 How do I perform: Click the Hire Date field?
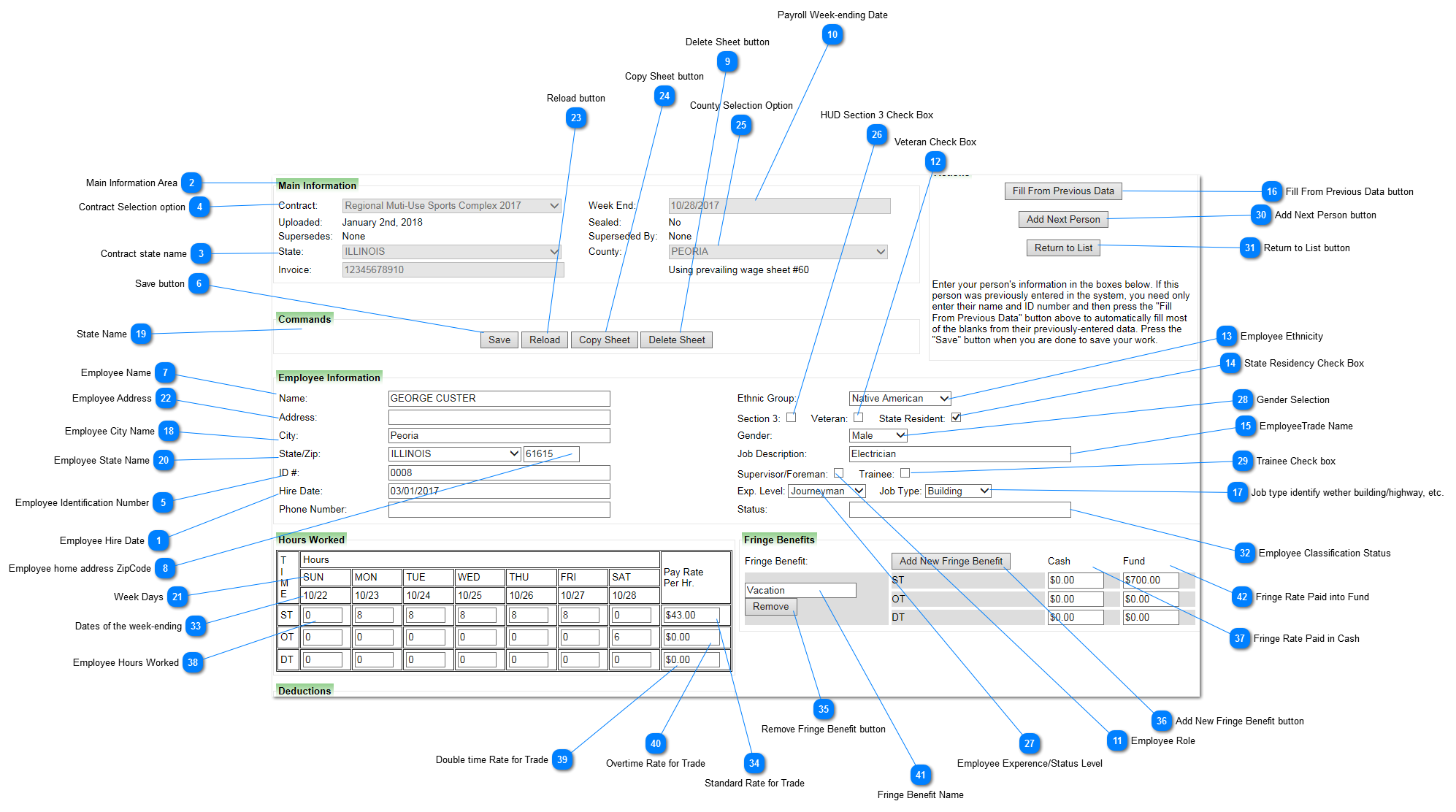point(499,491)
